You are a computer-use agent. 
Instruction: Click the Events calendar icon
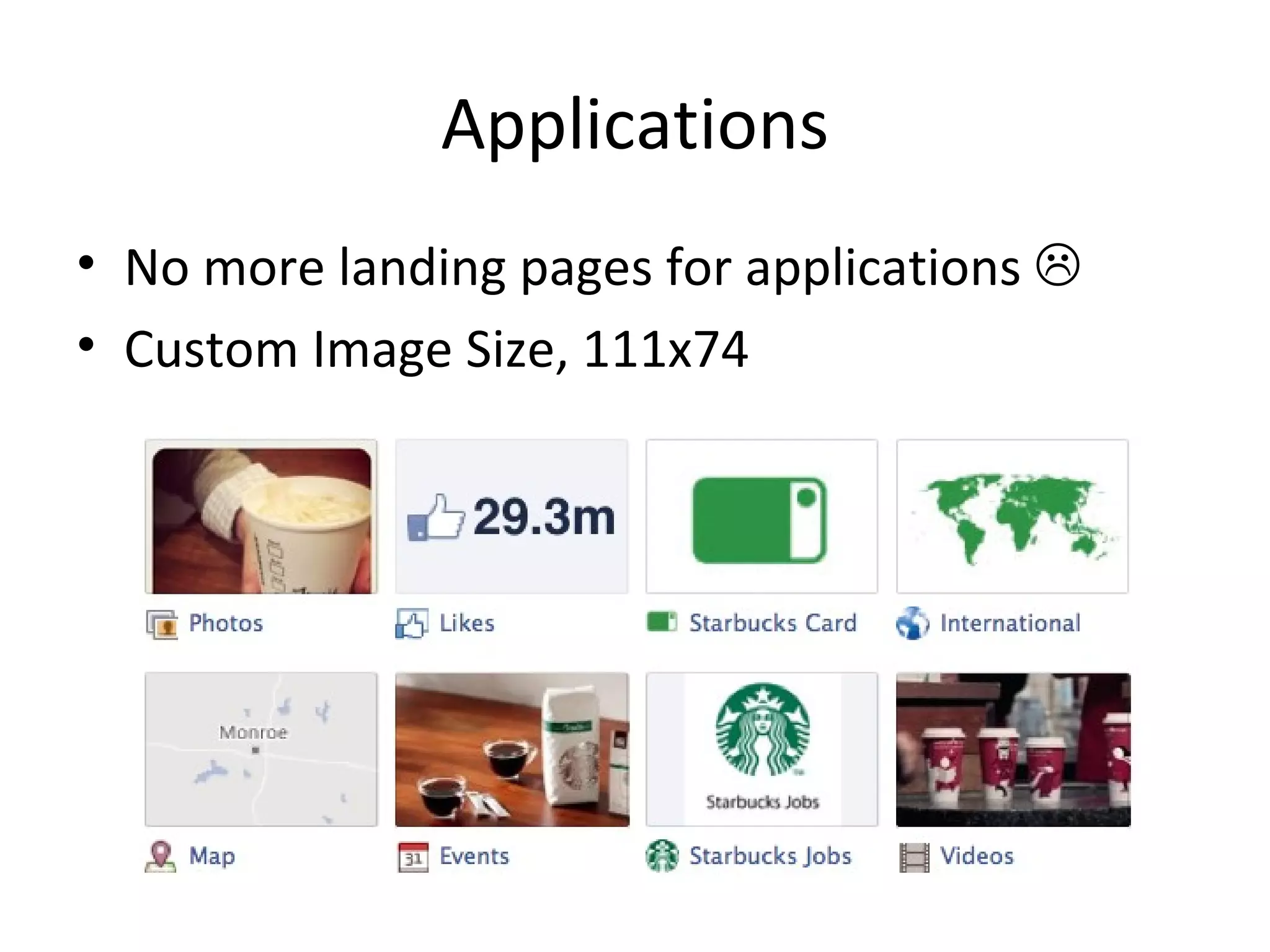[x=413, y=857]
